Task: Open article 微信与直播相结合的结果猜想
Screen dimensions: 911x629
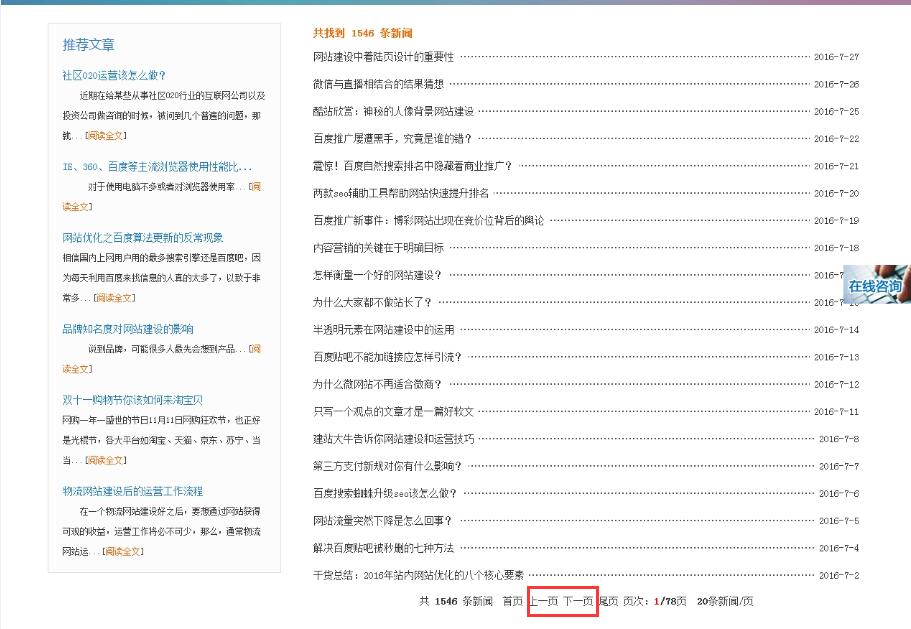Action: coord(377,85)
